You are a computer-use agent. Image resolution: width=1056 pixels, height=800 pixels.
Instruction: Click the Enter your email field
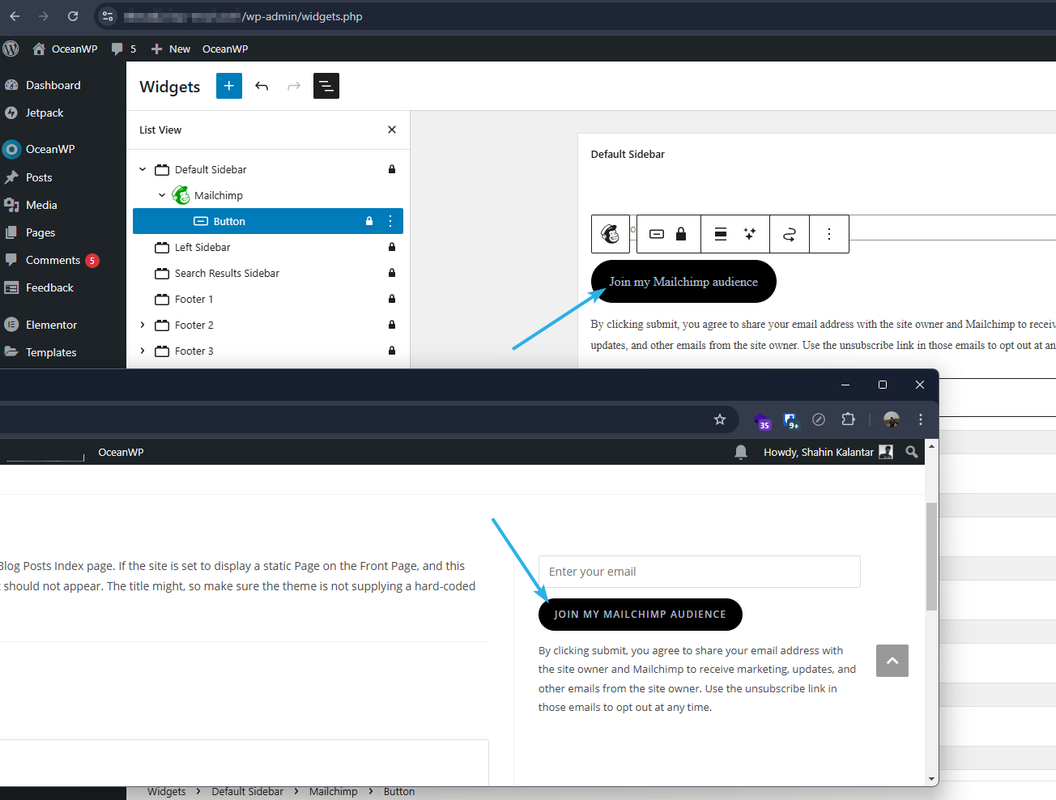point(699,572)
